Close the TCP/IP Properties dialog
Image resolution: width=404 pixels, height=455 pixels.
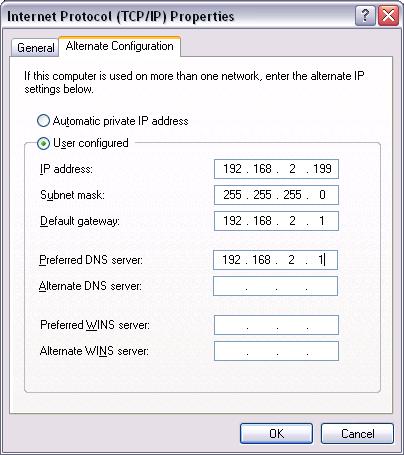click(388, 16)
